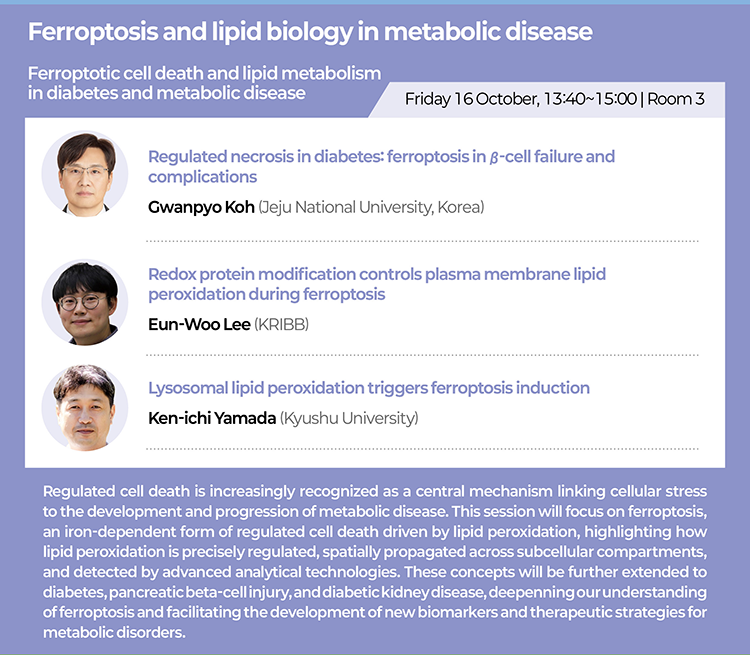750x655 pixels.
Task: Click the 'Ferroptosis and lipid biology' main heading
Action: [310, 32]
